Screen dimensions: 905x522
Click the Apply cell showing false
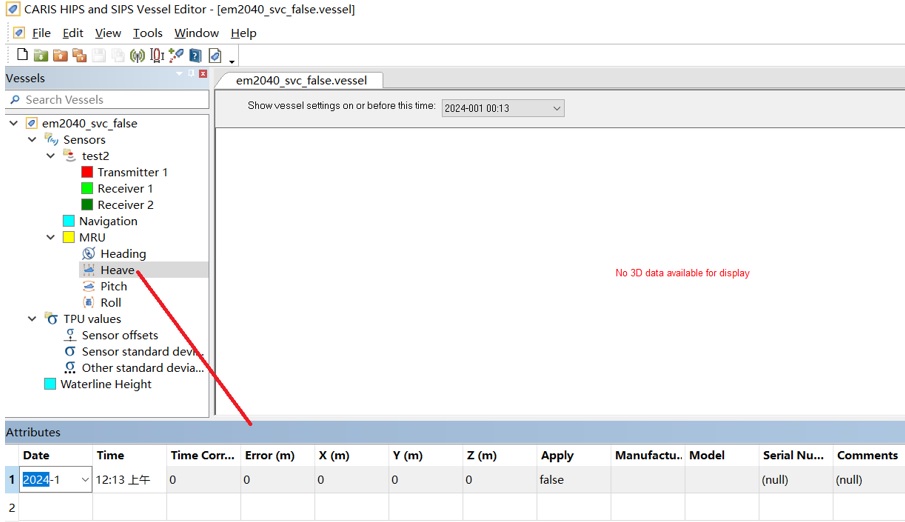(573, 479)
